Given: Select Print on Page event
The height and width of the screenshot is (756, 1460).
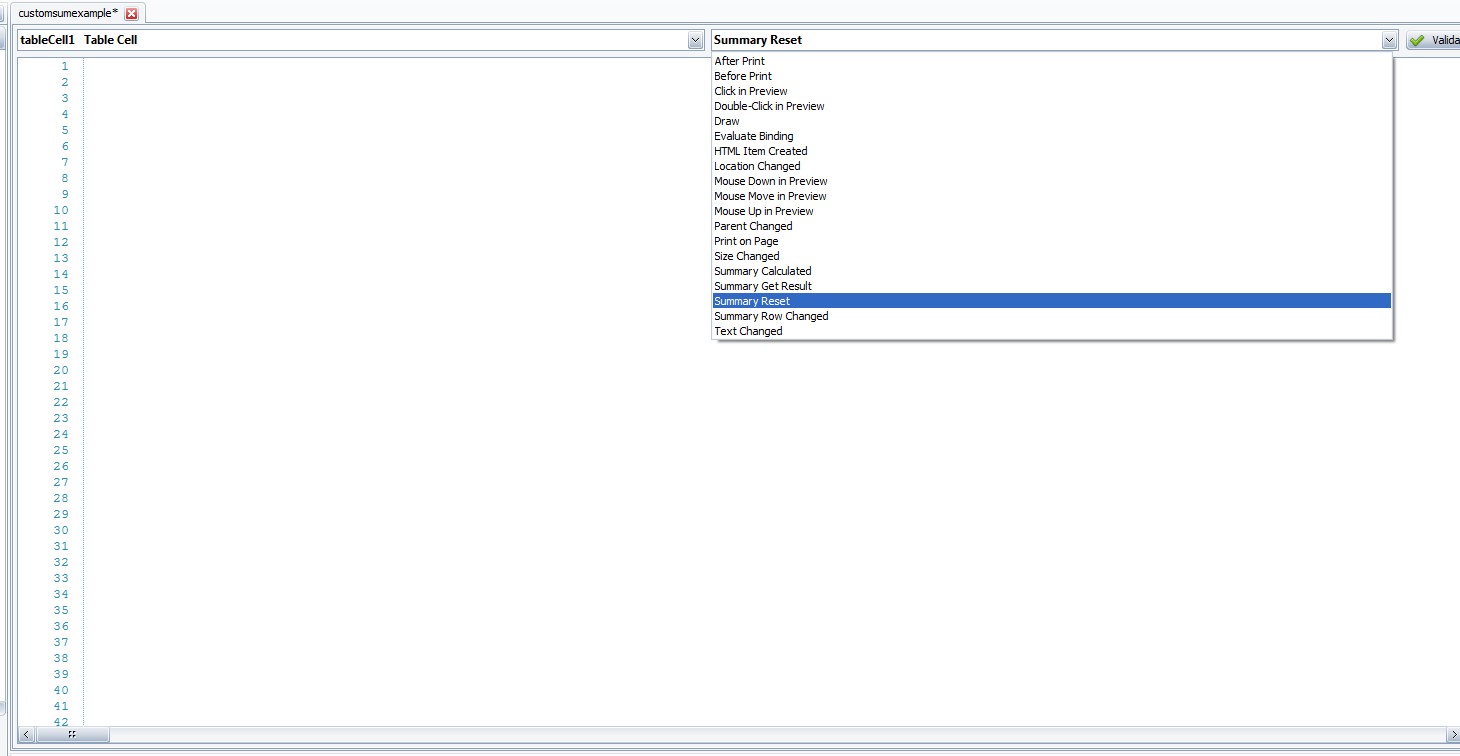Looking at the screenshot, I should tap(745, 241).
